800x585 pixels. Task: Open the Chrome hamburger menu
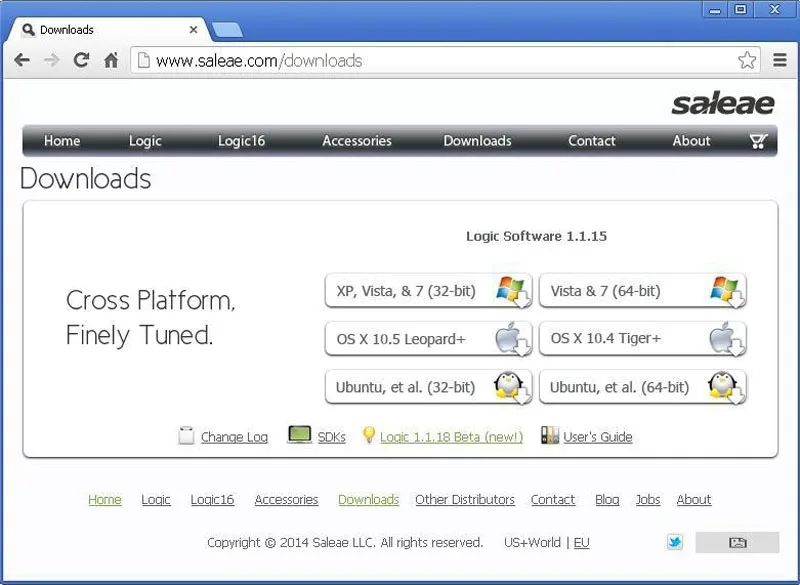click(x=780, y=60)
